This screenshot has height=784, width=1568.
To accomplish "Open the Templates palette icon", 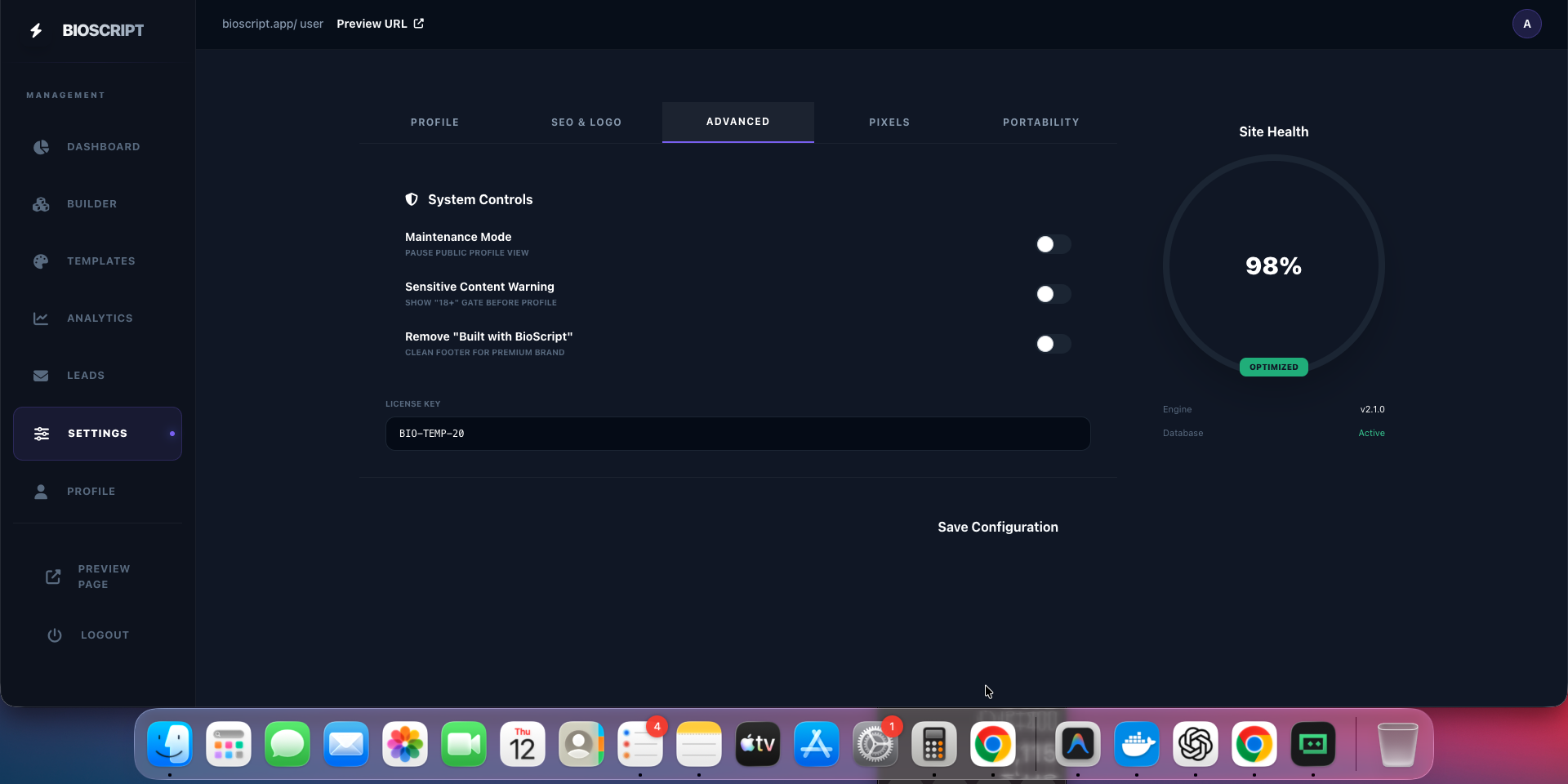I will 40,261.
